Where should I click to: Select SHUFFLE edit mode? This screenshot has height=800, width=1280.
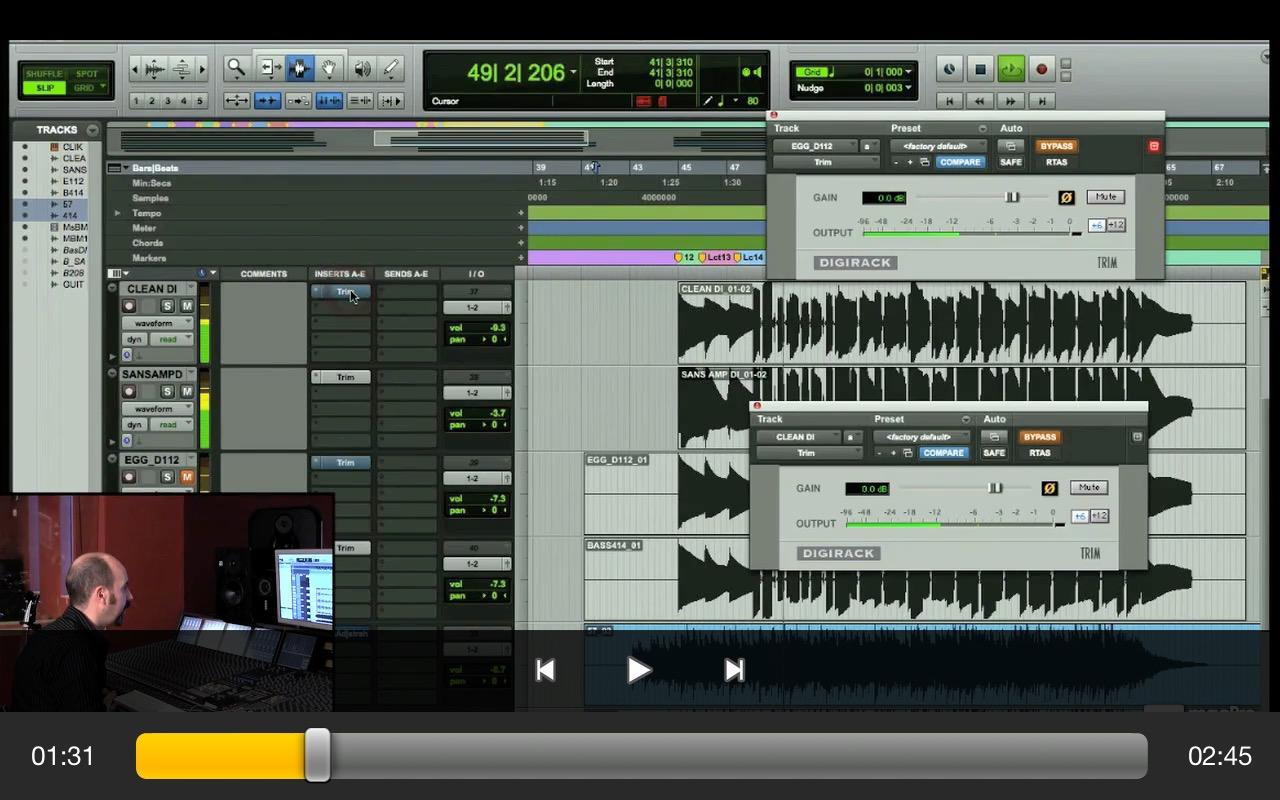click(x=45, y=74)
